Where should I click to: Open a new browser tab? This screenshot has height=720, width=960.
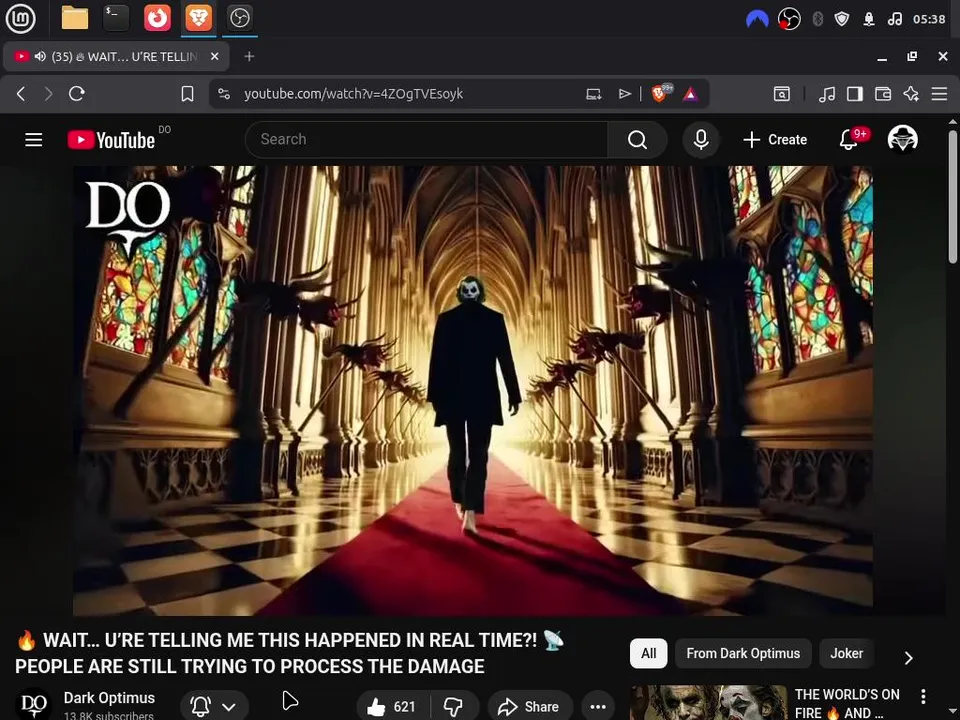coord(249,56)
